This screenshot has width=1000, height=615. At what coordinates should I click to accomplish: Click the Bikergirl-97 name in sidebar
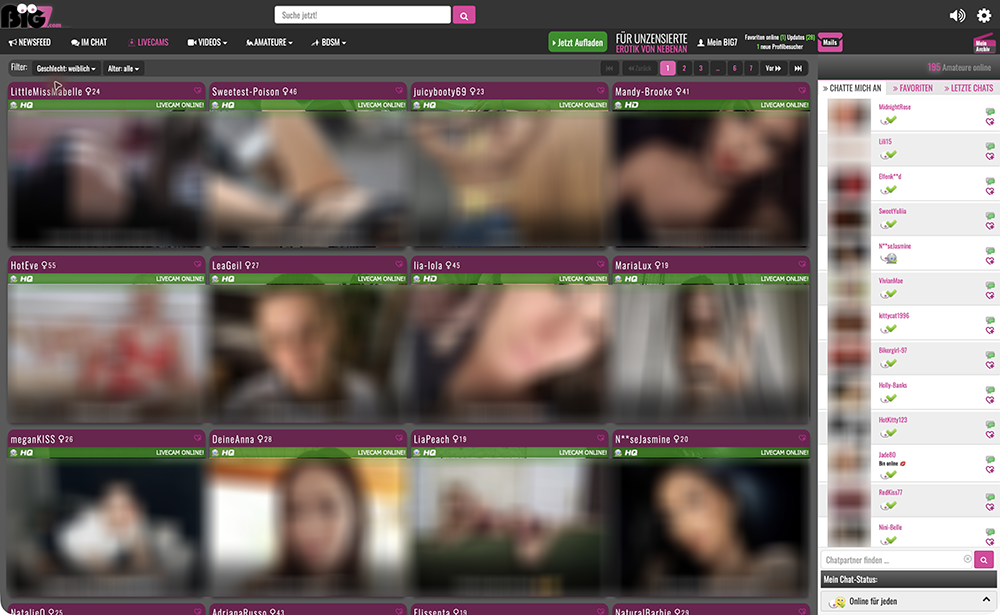(893, 350)
